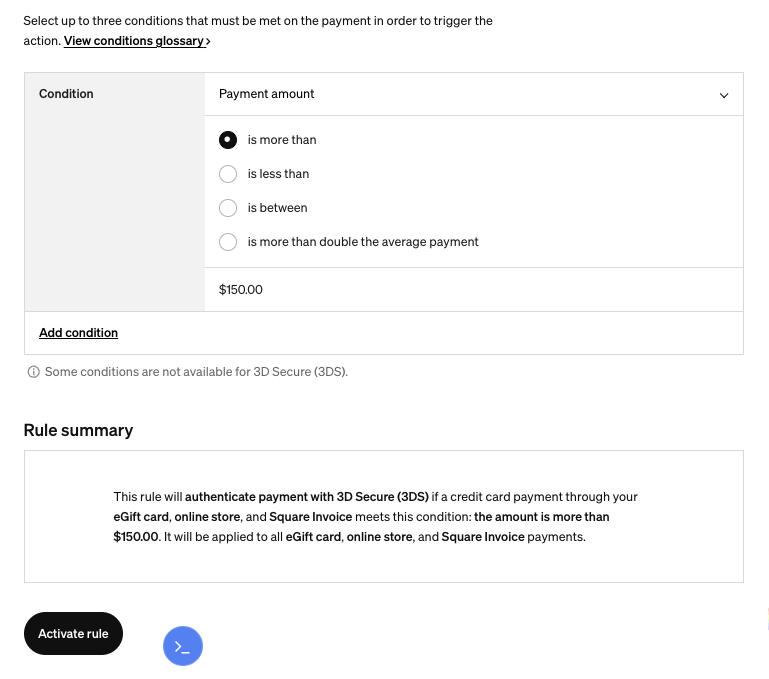
Task: Select the 'is less than' option
Action: [x=228, y=174]
